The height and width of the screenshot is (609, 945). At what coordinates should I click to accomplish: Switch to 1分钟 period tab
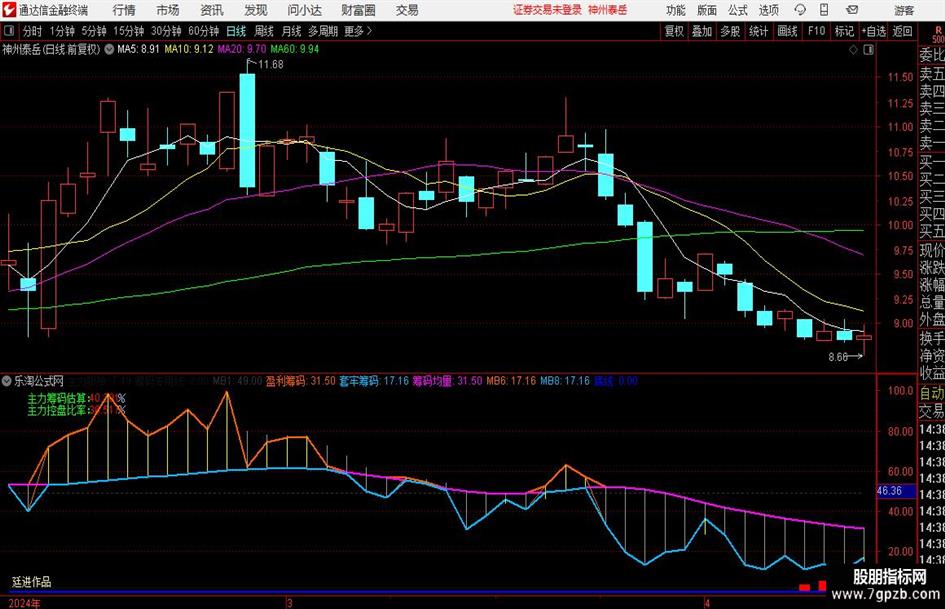[62, 31]
